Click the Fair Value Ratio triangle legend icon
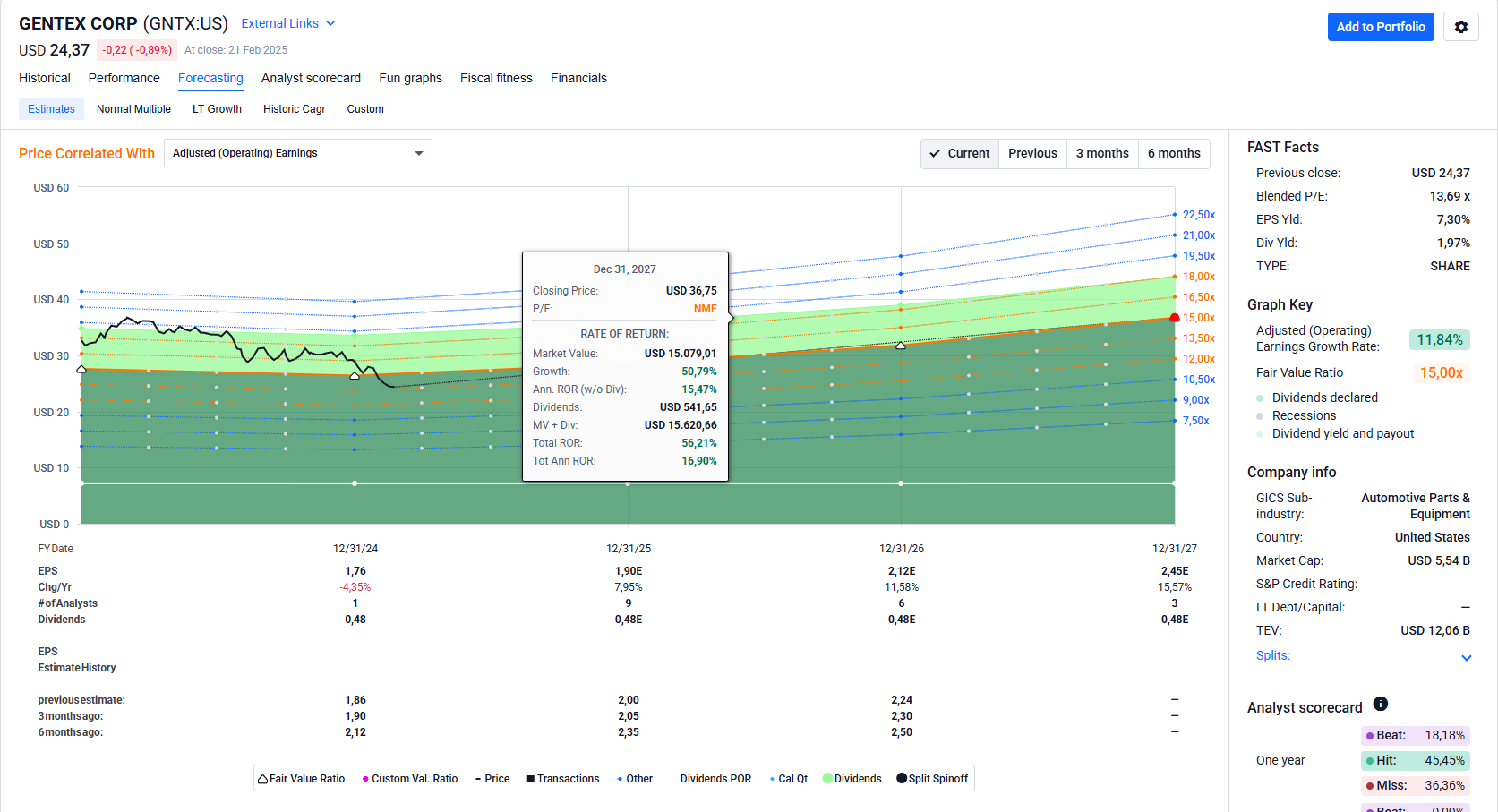This screenshot has width=1498, height=812. click(x=263, y=779)
